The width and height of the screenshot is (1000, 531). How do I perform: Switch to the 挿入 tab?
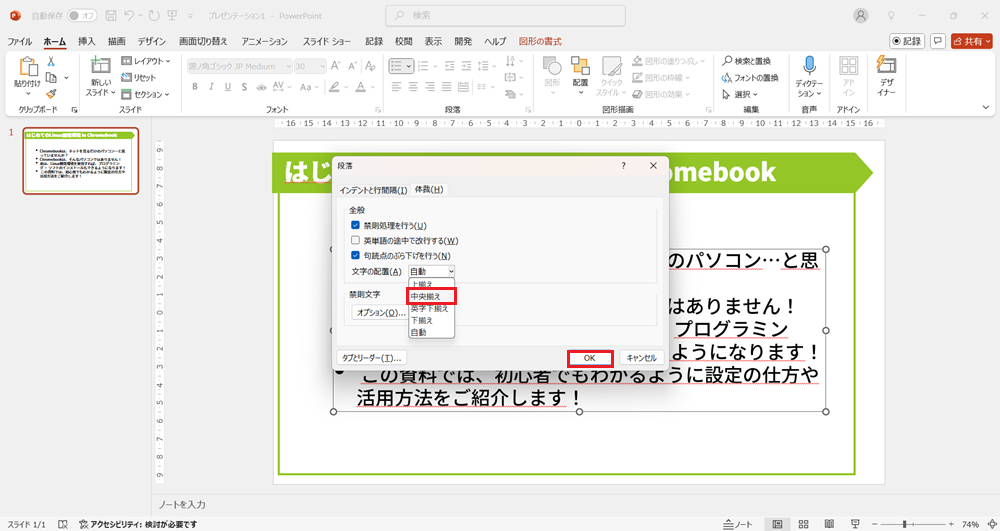87,41
